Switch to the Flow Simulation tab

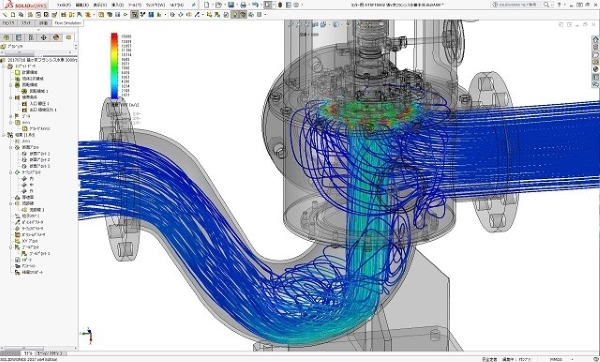pos(68,23)
